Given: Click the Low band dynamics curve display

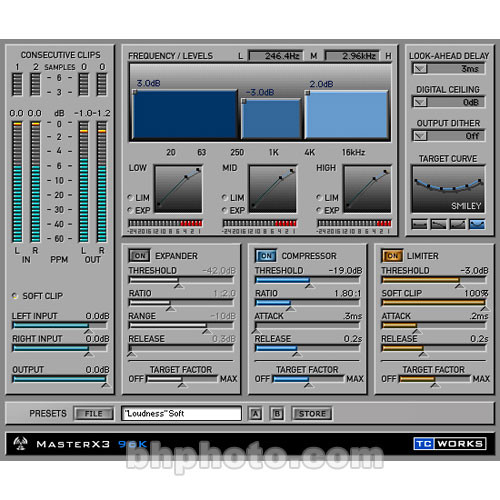Looking at the screenshot, I should coord(178,189).
